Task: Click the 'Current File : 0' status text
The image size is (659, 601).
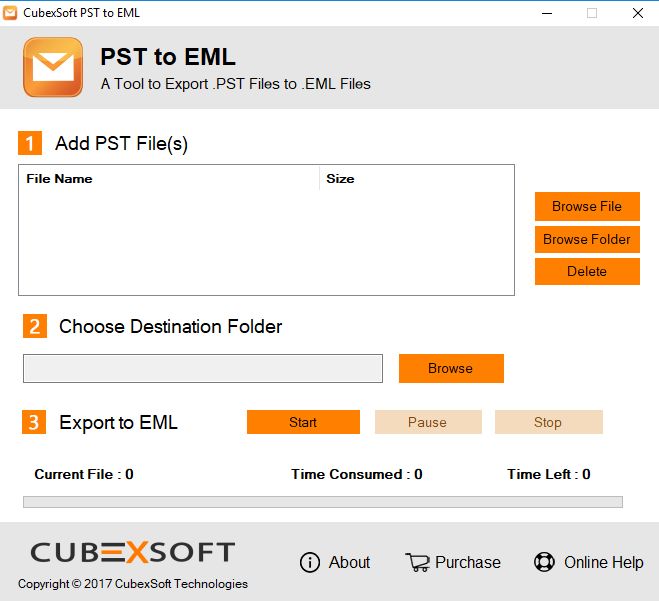Action: point(84,474)
